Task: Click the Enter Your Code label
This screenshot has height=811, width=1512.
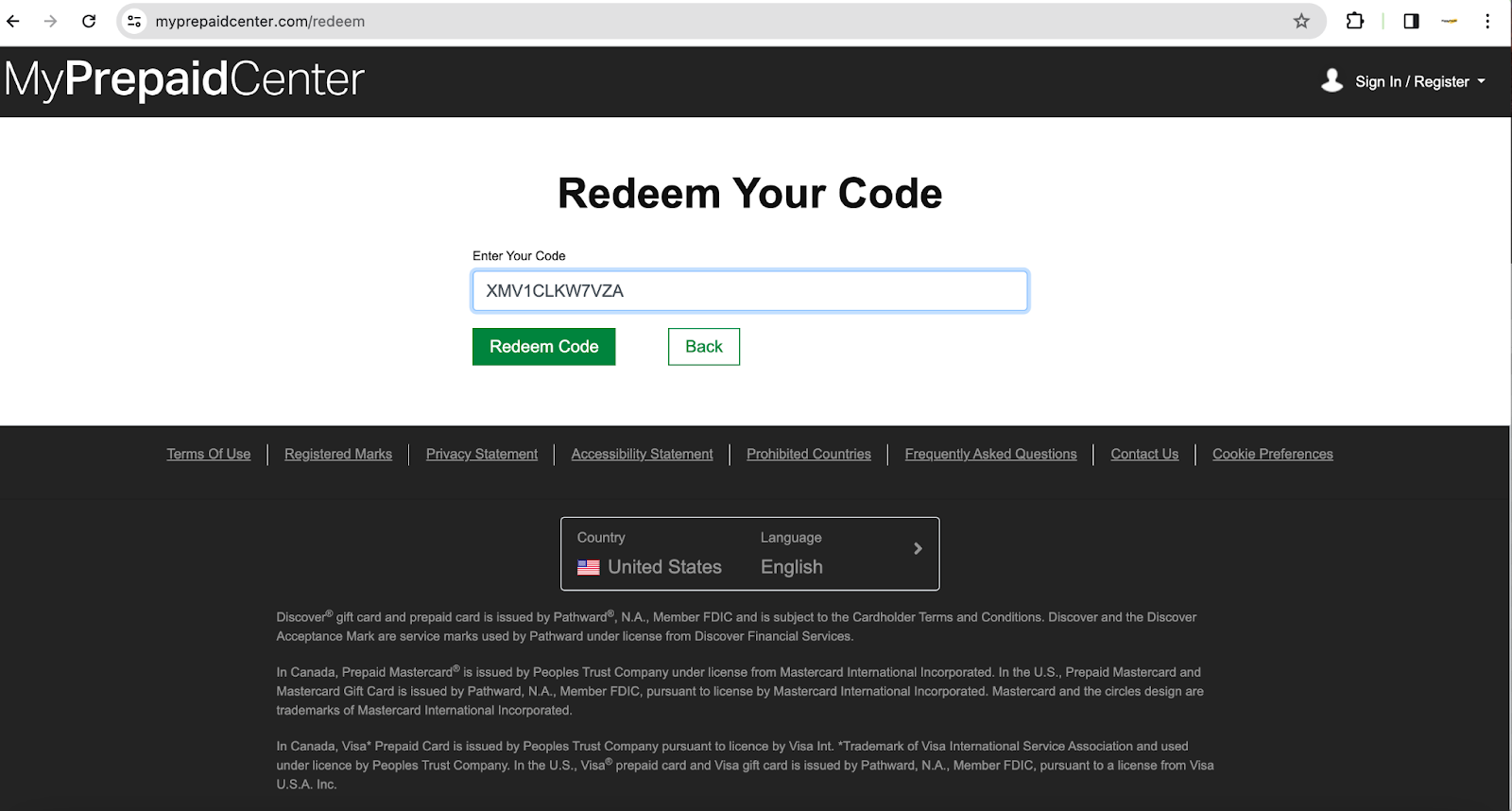Action: tap(519, 256)
